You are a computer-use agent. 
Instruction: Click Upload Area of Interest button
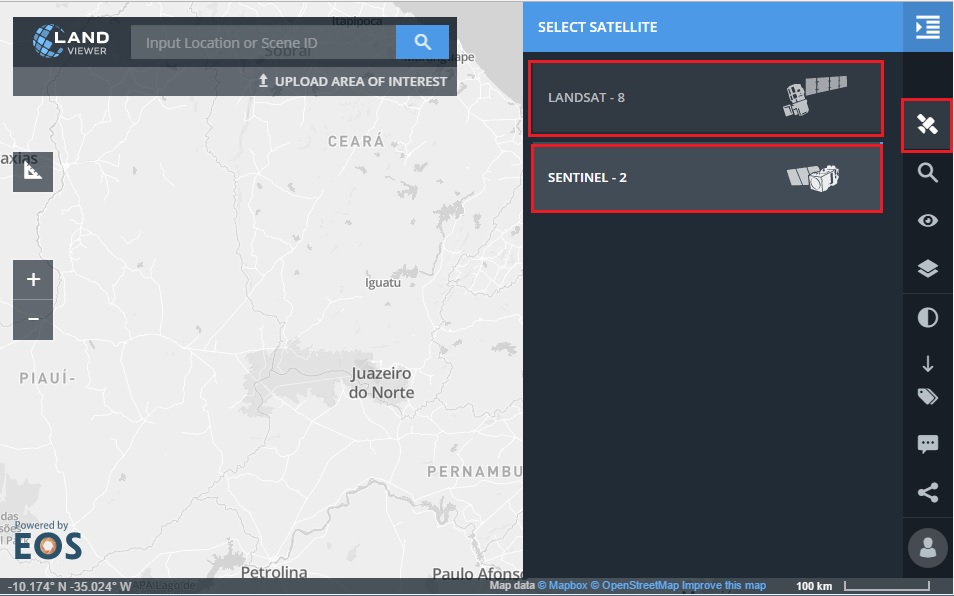(353, 81)
